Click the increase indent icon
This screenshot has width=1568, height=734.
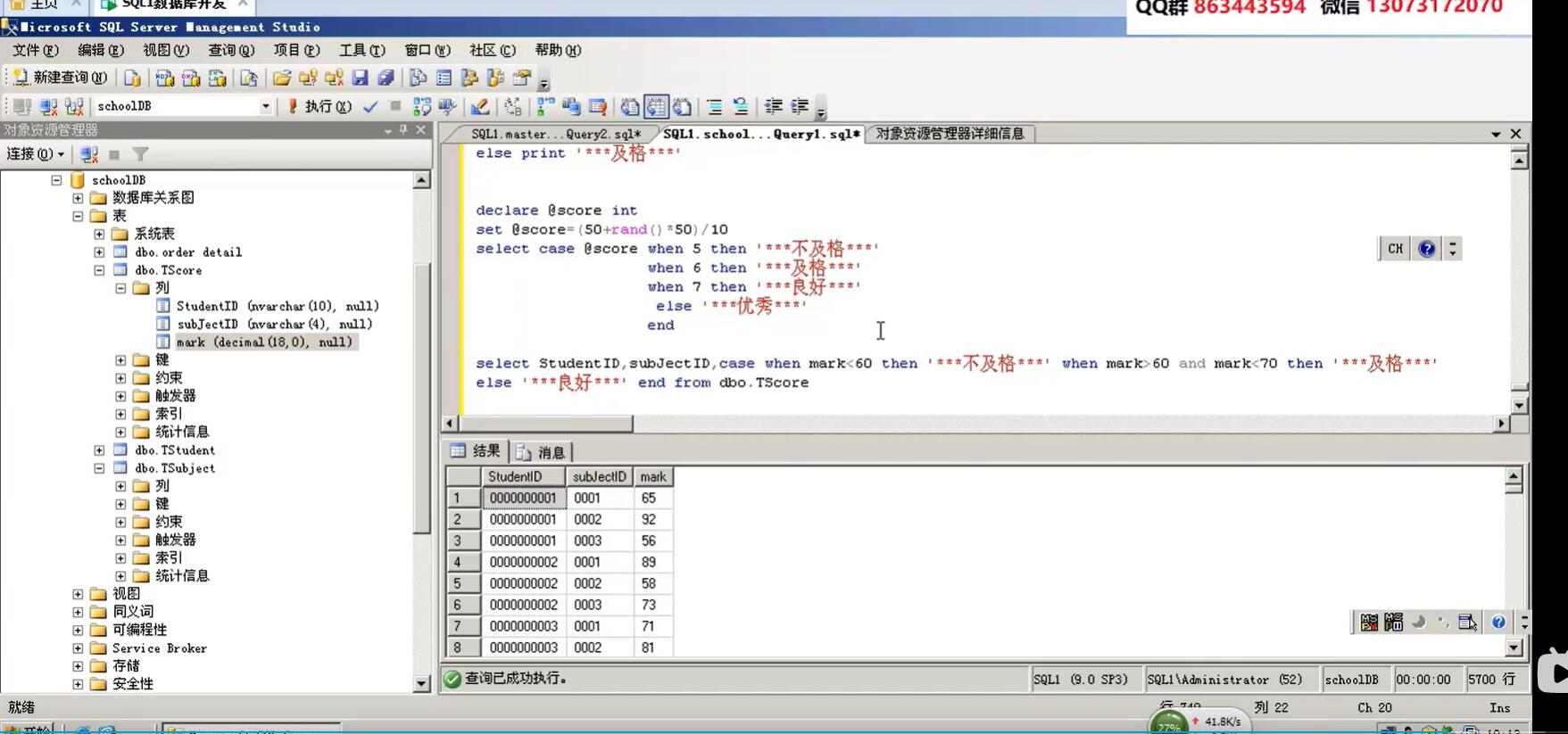(799, 106)
